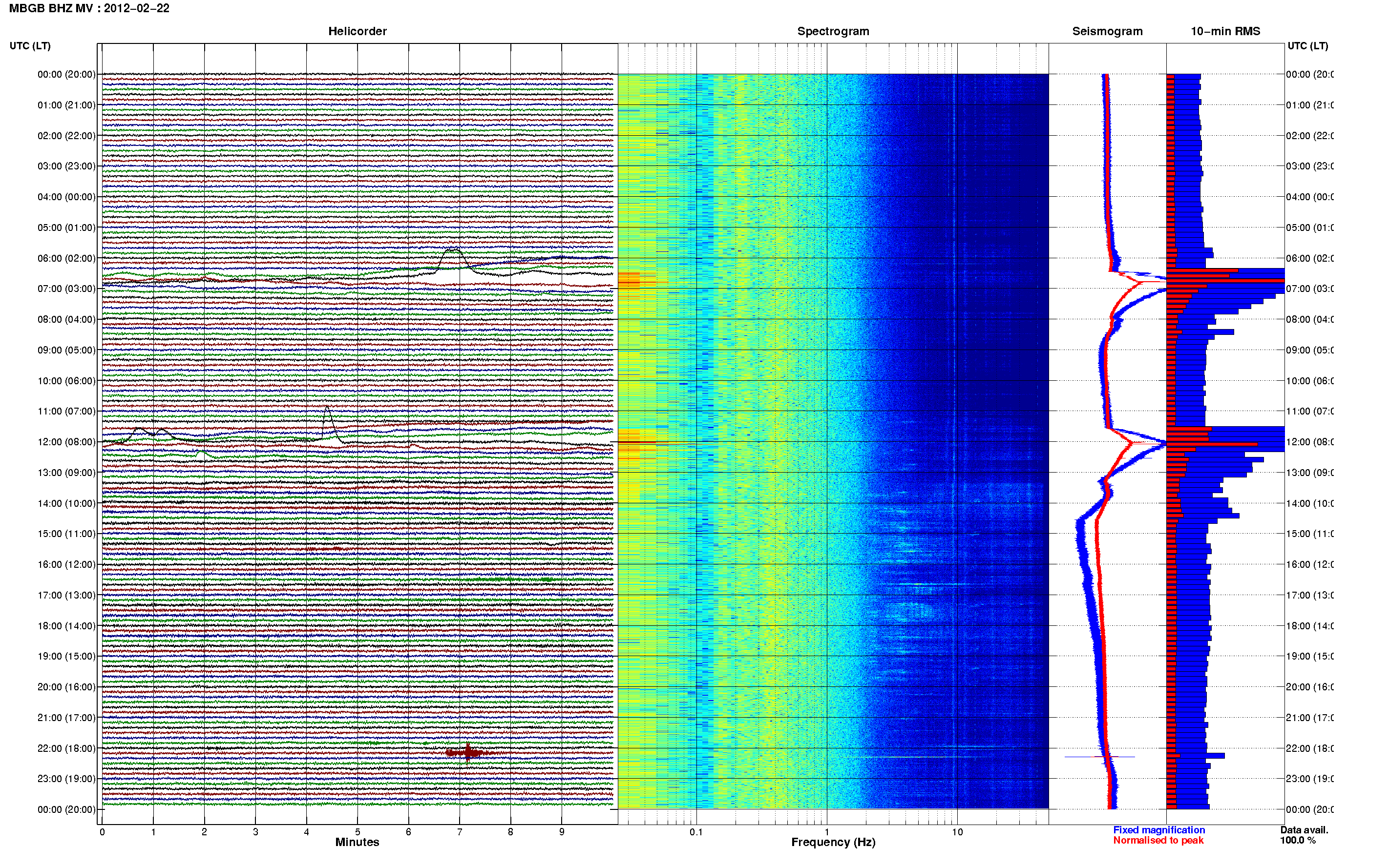This screenshot has width=1389, height=868.
Task: Click minute tick label '9' on helicorder axis
Action: pos(562,832)
